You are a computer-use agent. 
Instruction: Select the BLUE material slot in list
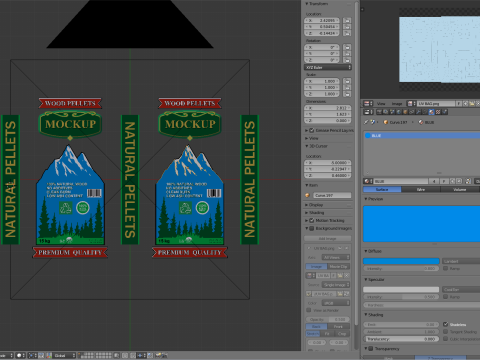click(x=422, y=135)
